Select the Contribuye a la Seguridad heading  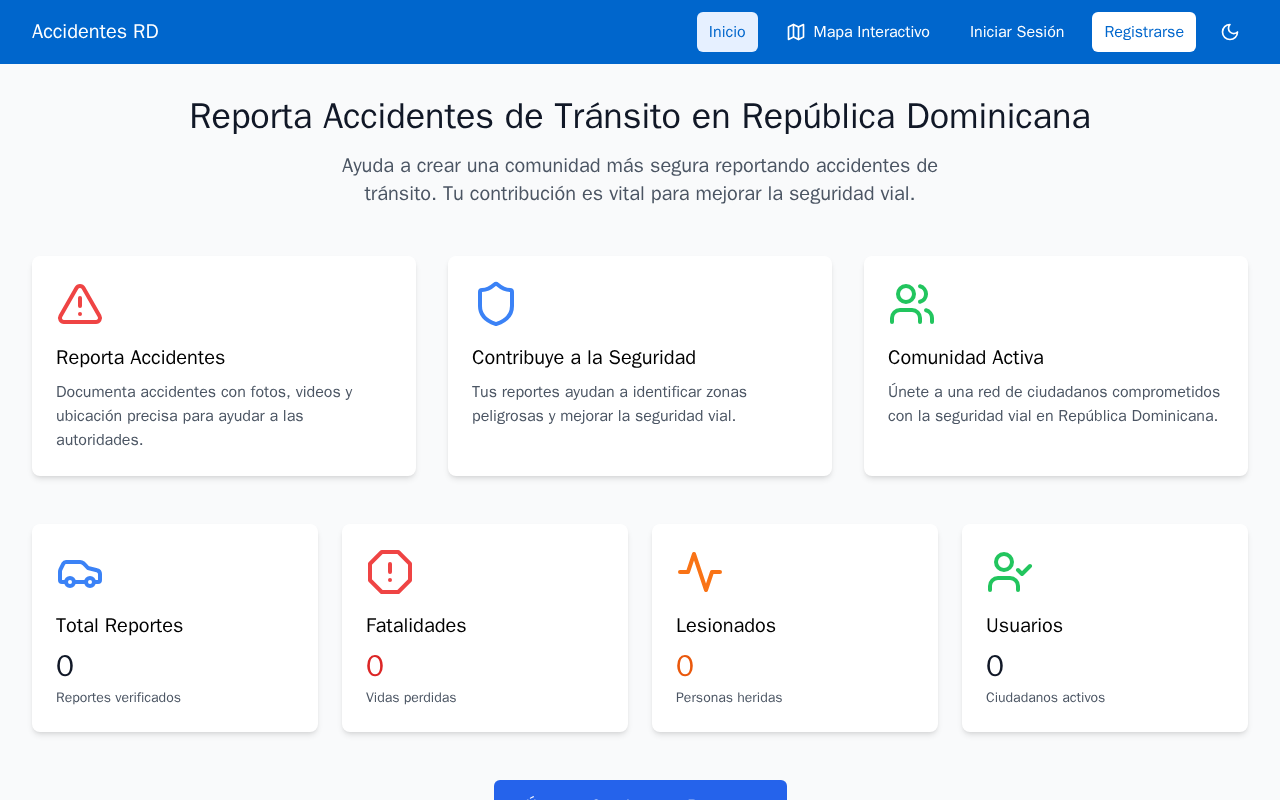(584, 358)
